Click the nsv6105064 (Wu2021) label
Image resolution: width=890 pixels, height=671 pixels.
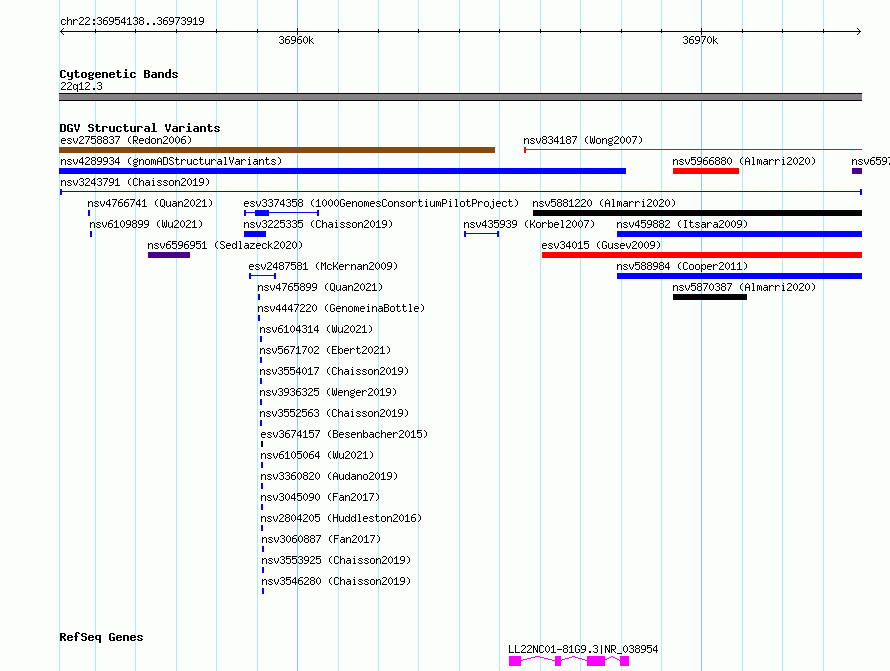pos(317,455)
